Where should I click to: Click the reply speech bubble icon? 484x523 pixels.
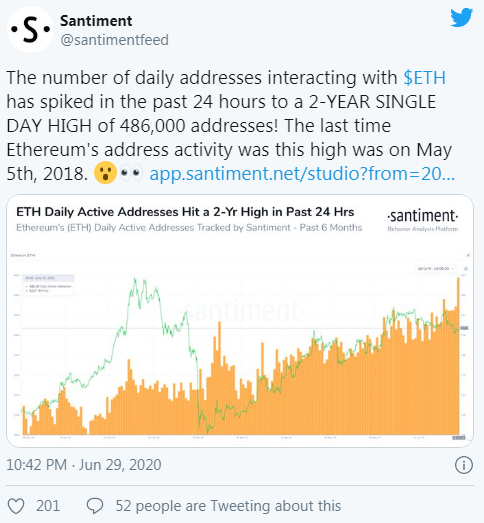tap(95, 506)
